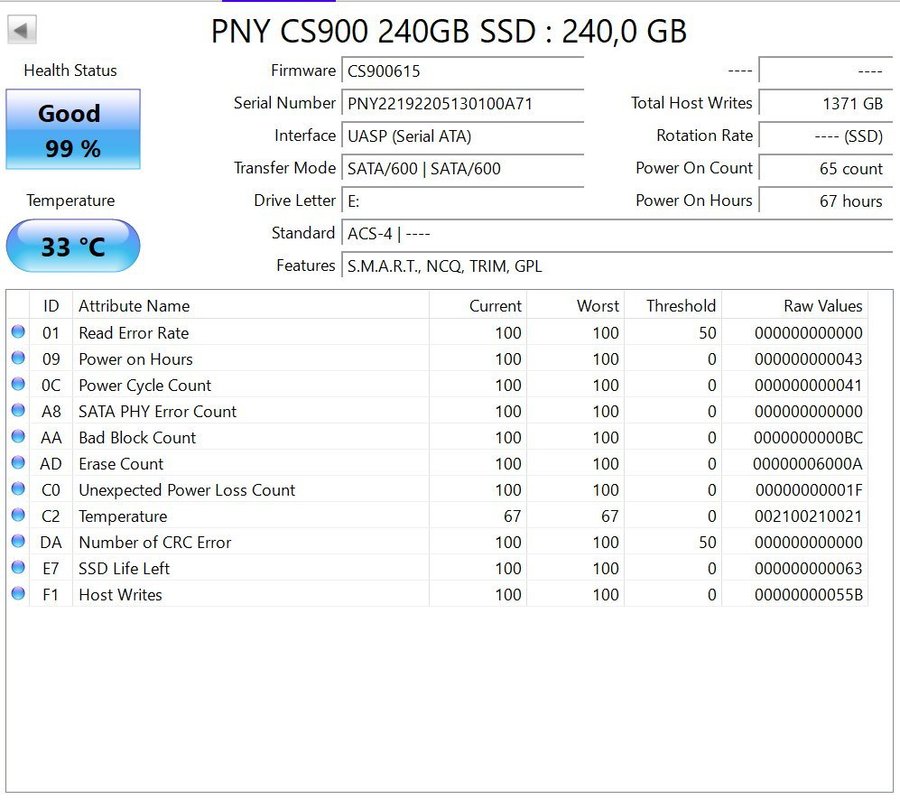Click the status dot beside Temperature attribute
The width and height of the screenshot is (900, 800).
tap(18, 516)
